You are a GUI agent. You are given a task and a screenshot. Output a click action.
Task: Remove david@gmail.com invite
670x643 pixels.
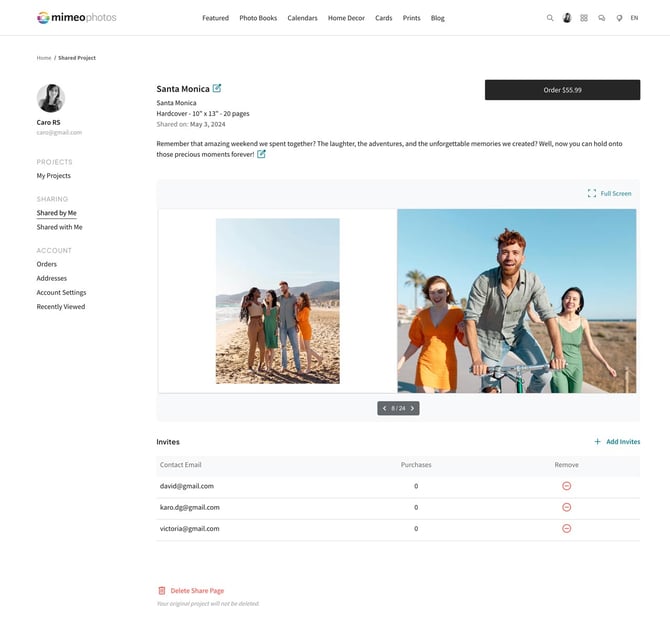[566, 486]
